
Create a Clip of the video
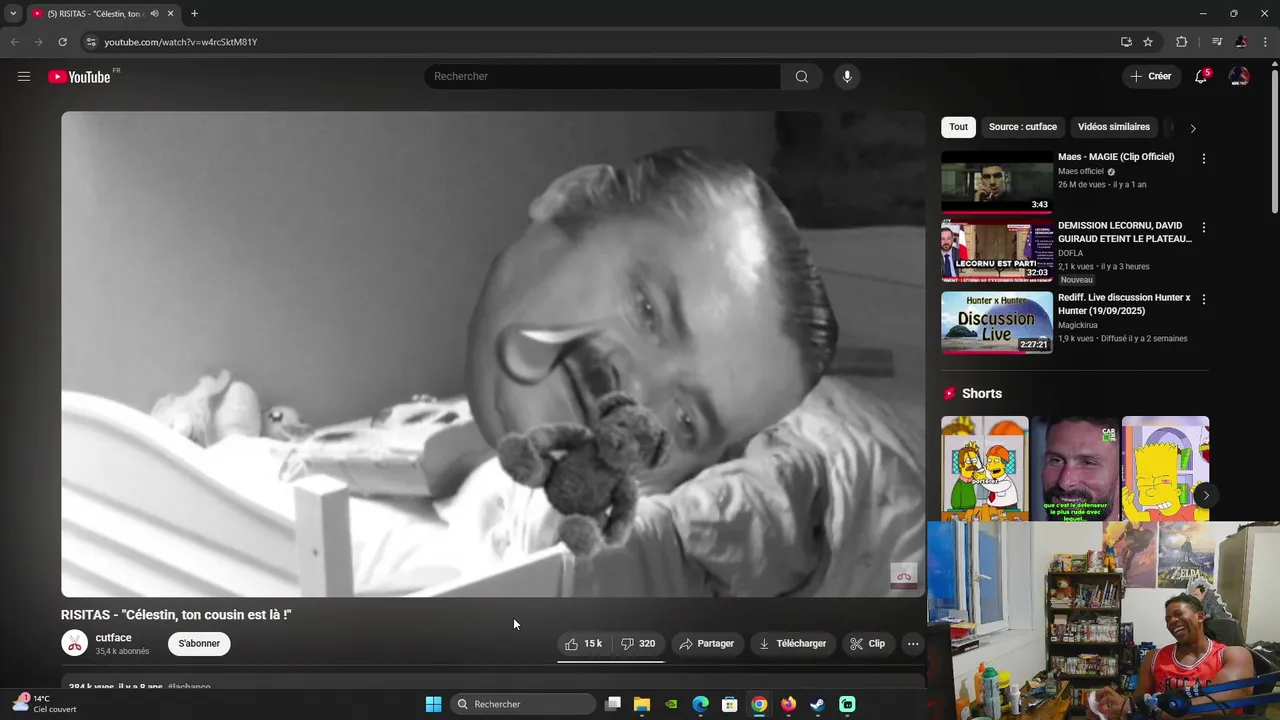coord(868,643)
